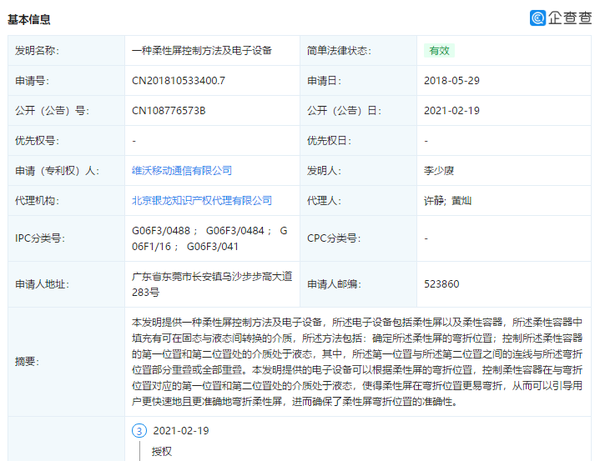
Task: Click the CPC分类号 label cell
Action: click(x=358, y=238)
